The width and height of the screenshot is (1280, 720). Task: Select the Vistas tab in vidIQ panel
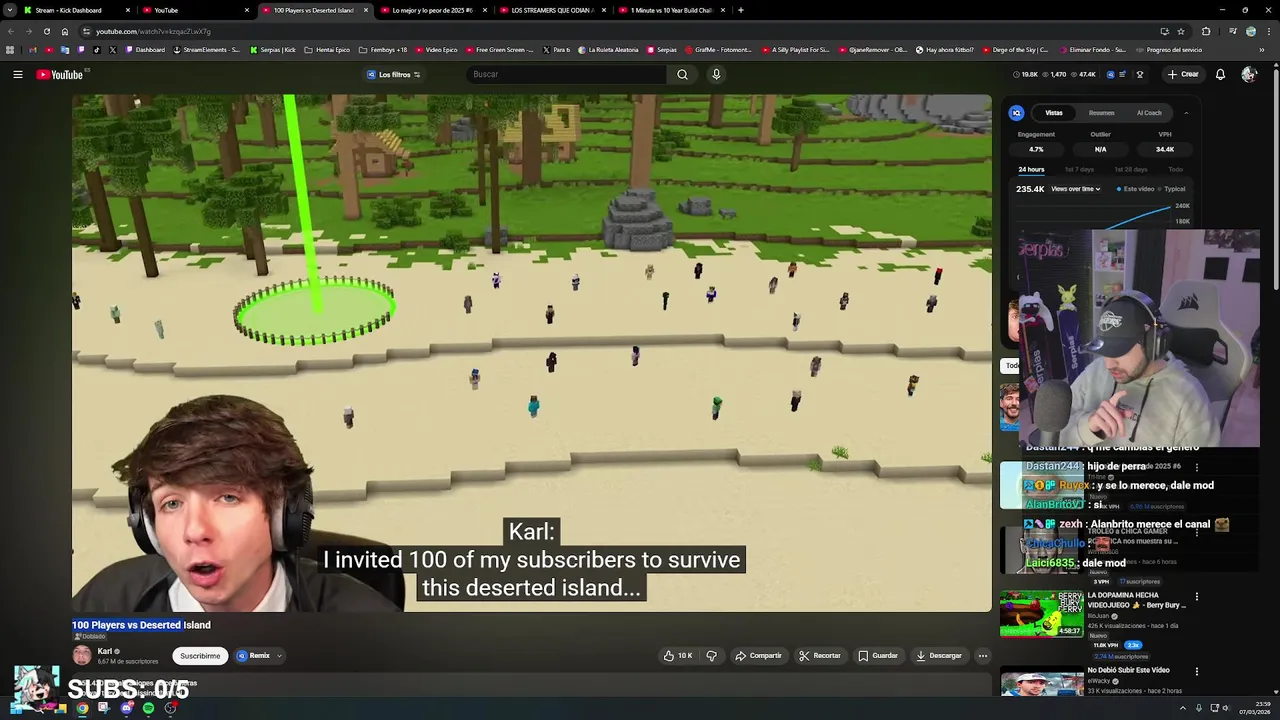(x=1054, y=113)
